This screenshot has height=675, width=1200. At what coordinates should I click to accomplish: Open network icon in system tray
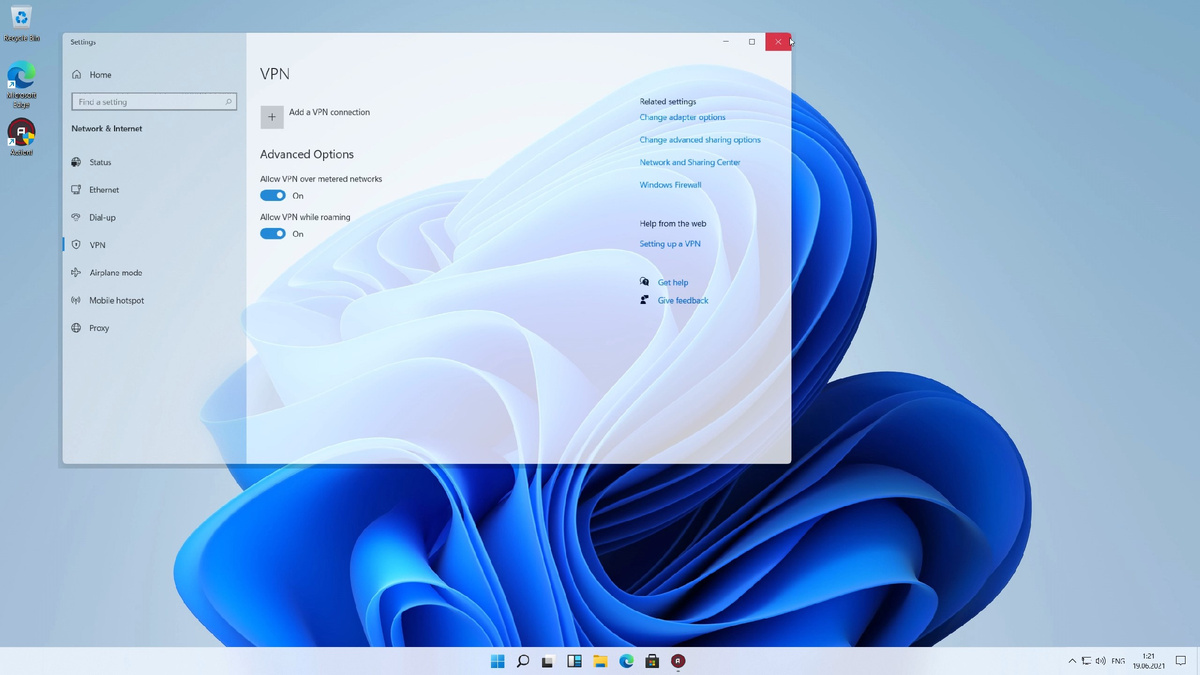click(1086, 661)
